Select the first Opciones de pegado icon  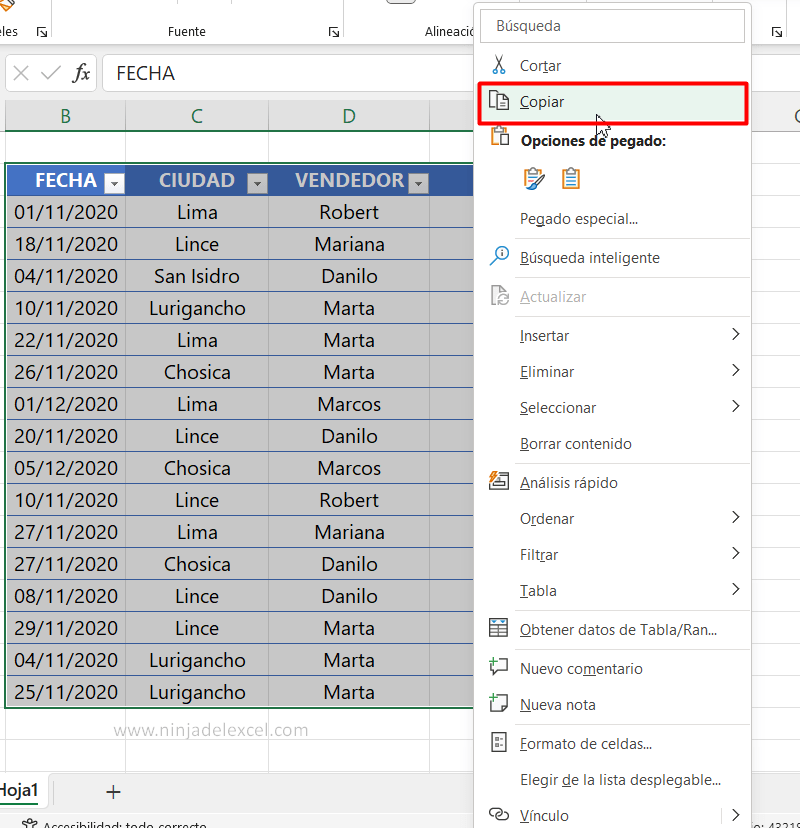click(x=535, y=178)
